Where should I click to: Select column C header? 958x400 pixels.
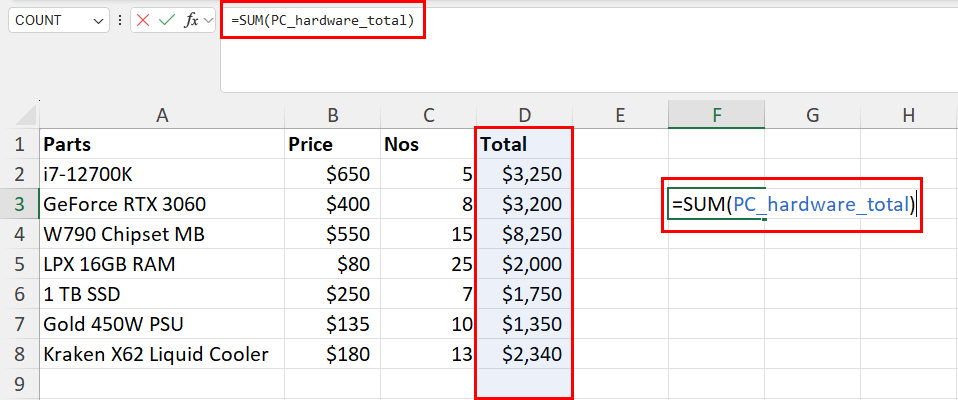click(x=428, y=115)
